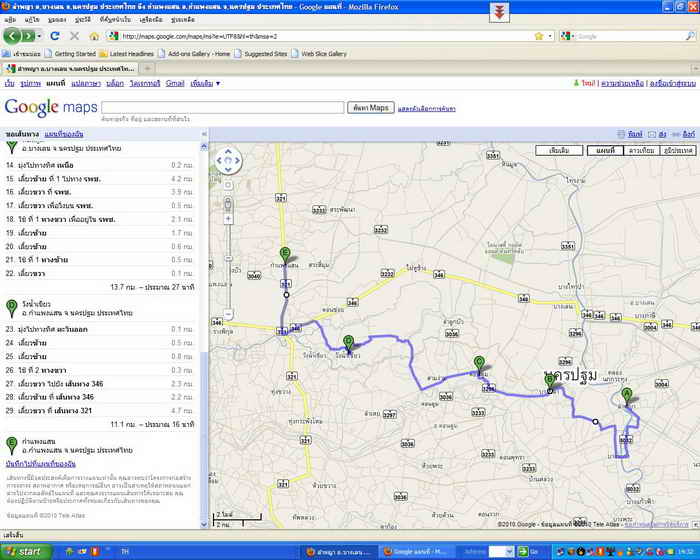Zoom out with the minus button
This screenshot has width=700, height=560.
pos(228,314)
